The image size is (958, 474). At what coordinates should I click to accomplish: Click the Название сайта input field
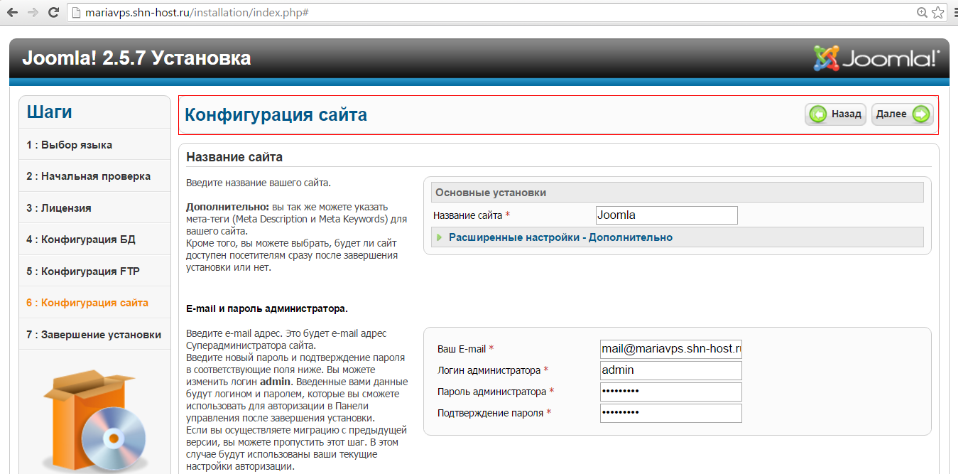coord(667,216)
